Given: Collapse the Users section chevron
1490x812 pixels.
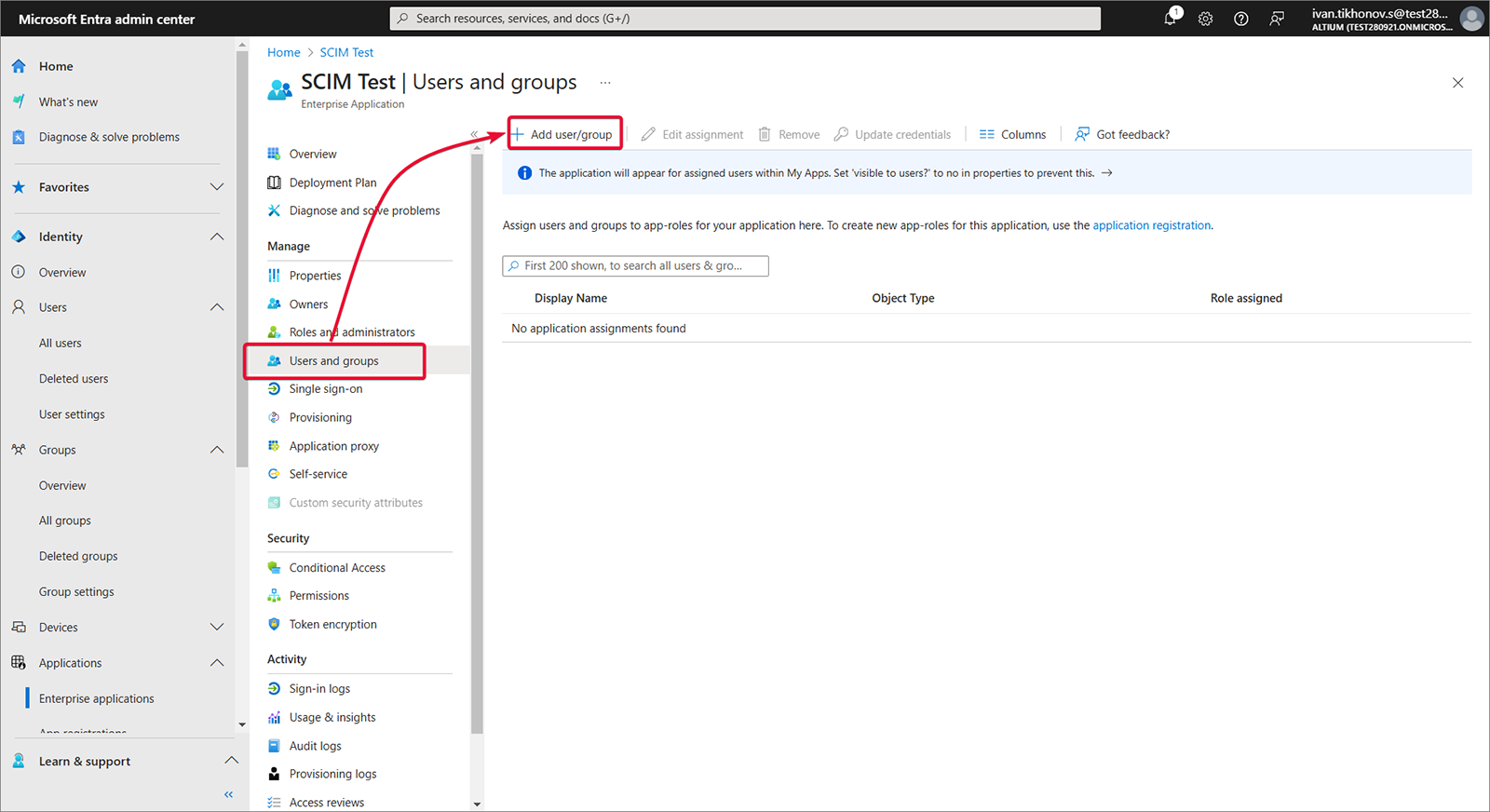Looking at the screenshot, I should [x=217, y=307].
